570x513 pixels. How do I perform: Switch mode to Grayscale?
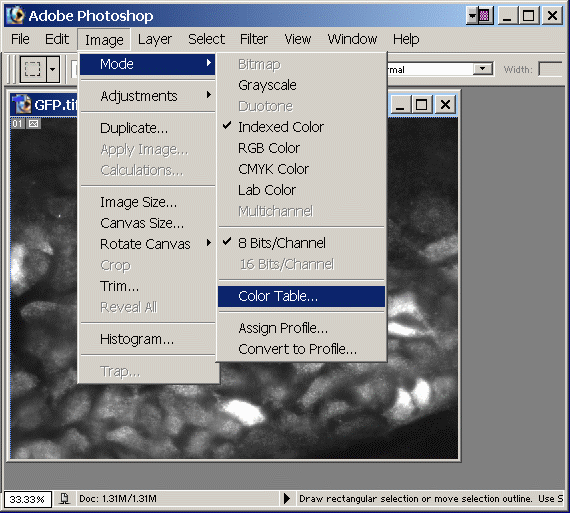[x=301, y=85]
